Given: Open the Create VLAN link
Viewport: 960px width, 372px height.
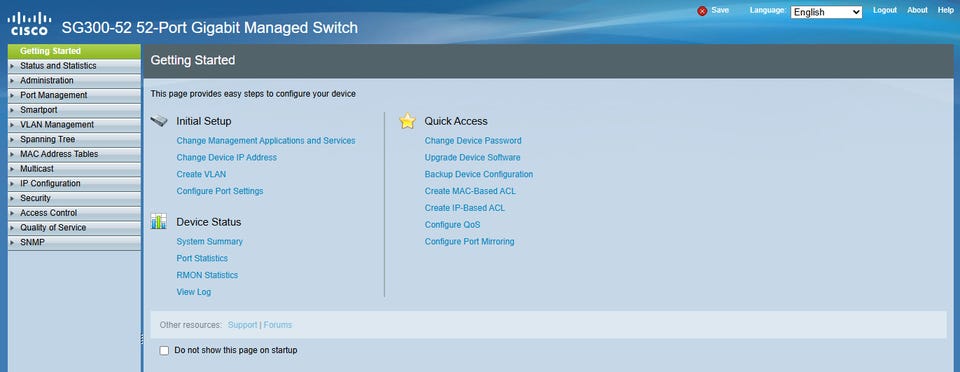Looking at the screenshot, I should click(x=201, y=174).
